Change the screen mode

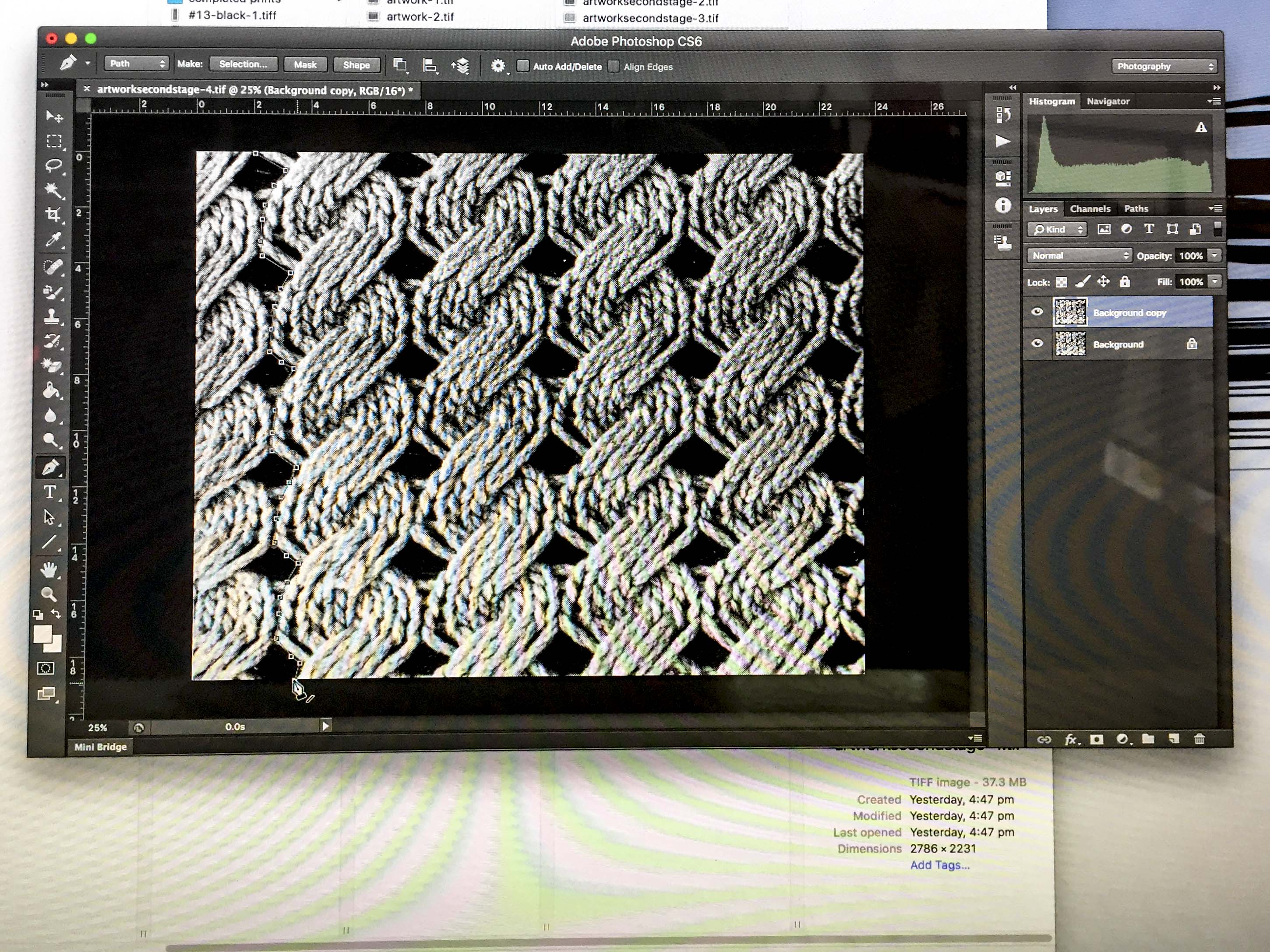coord(46,694)
